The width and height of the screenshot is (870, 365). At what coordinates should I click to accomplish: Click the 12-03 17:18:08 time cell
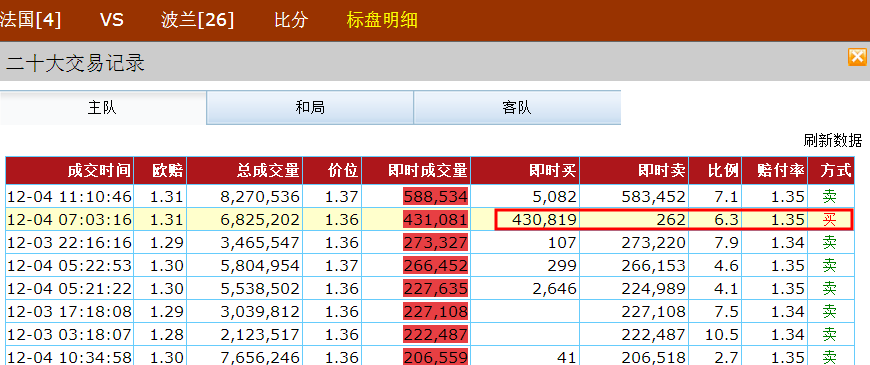click(70, 312)
